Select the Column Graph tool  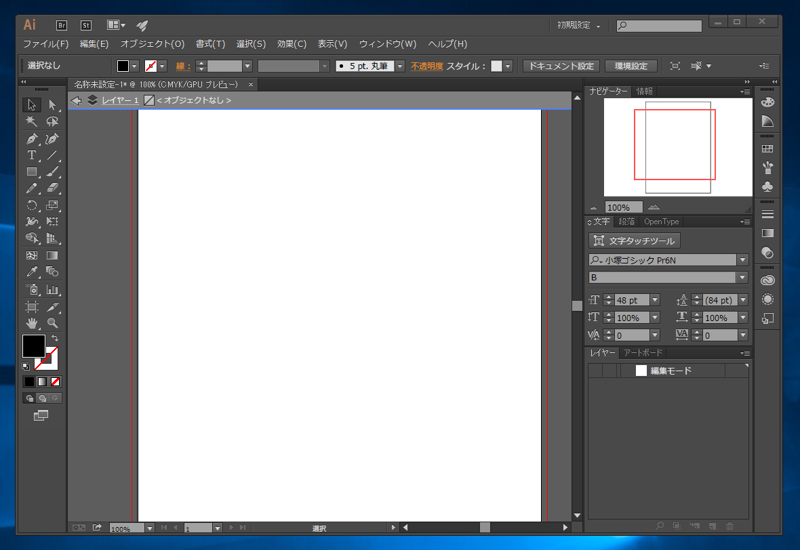coord(52,289)
